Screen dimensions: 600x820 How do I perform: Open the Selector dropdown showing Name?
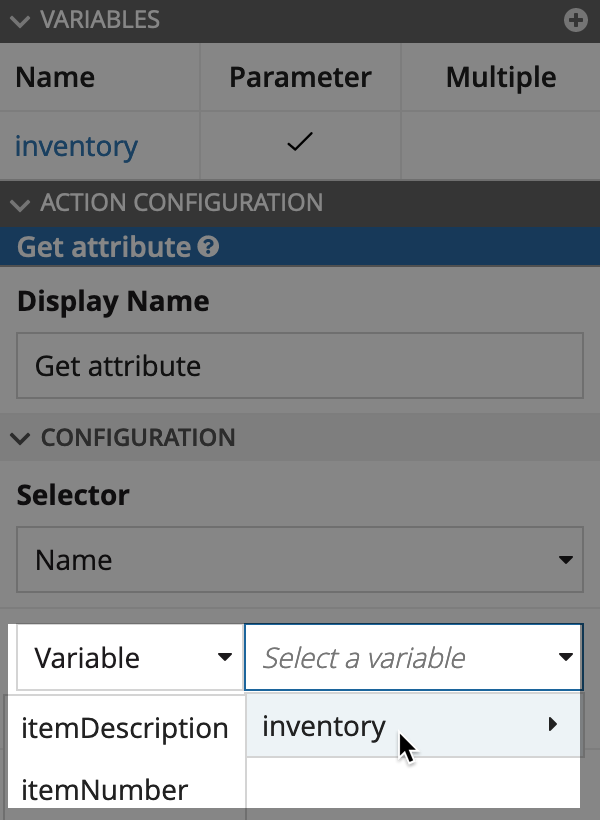click(x=299, y=559)
